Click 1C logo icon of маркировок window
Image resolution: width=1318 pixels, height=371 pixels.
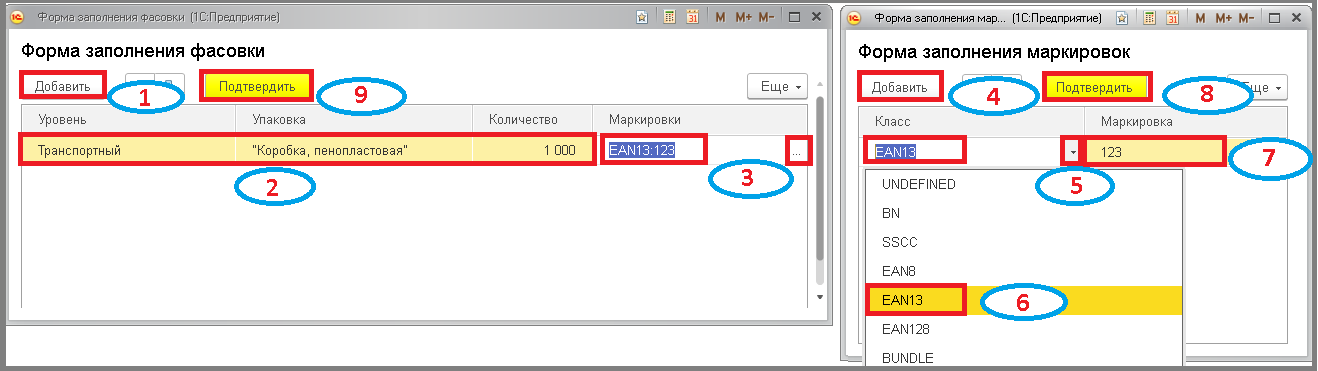point(855,18)
